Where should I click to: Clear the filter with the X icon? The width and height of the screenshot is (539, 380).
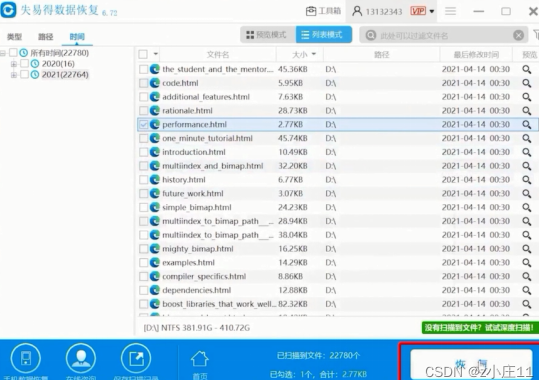pyautogui.click(x=518, y=35)
